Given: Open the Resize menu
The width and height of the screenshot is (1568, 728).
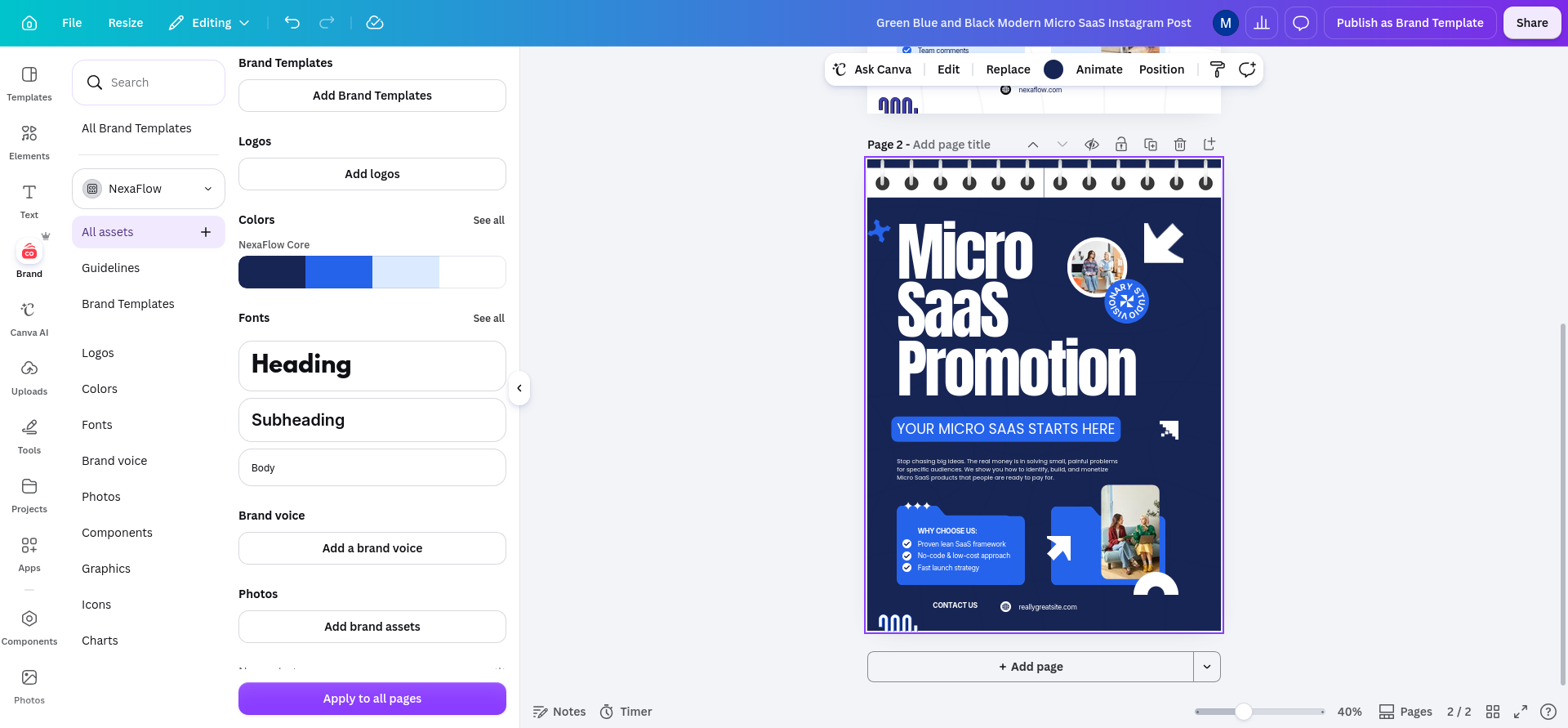Looking at the screenshot, I should tap(126, 23).
